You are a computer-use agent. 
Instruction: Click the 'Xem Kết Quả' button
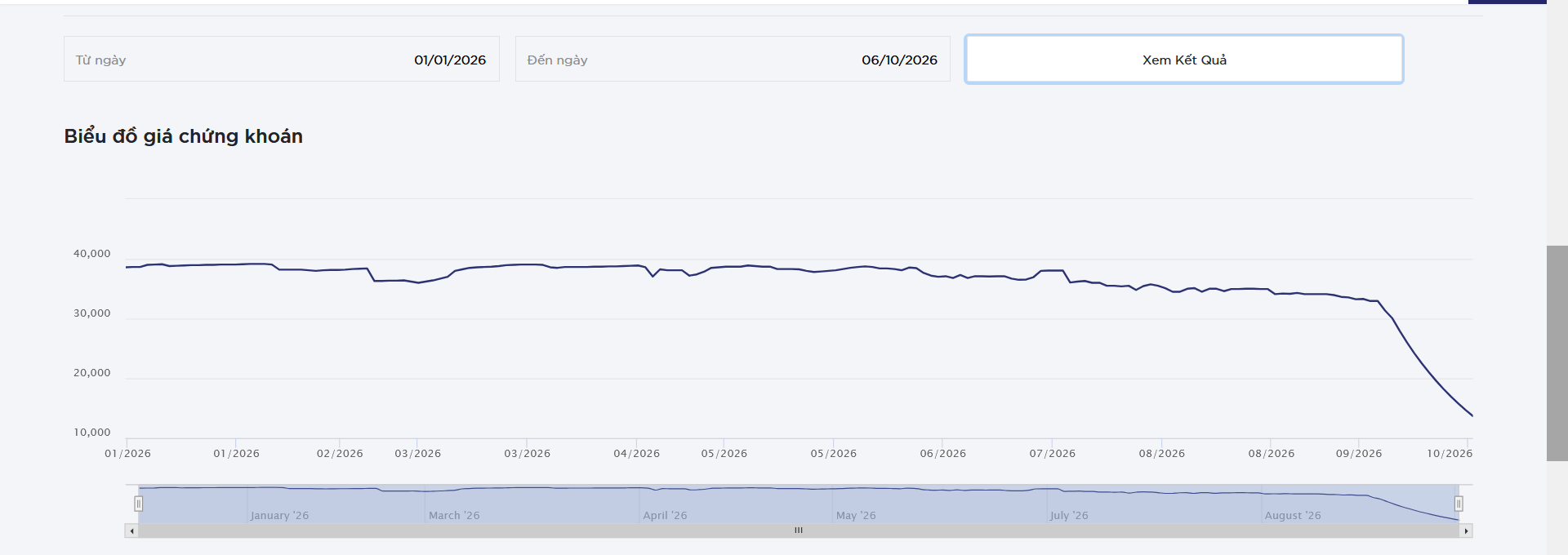[x=1184, y=59]
